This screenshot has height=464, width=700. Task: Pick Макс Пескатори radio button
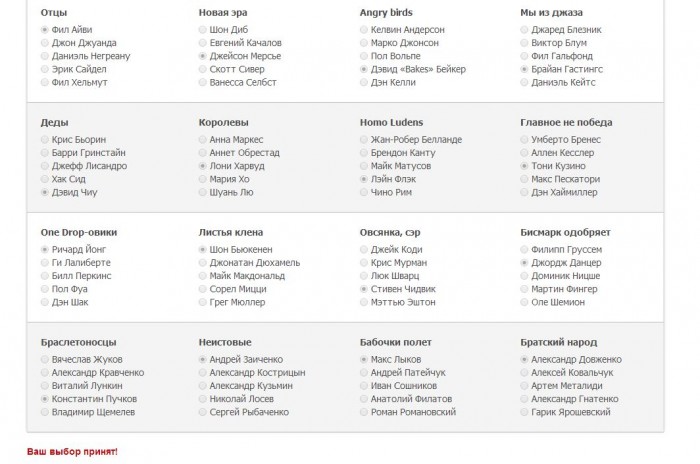[x=525, y=178]
